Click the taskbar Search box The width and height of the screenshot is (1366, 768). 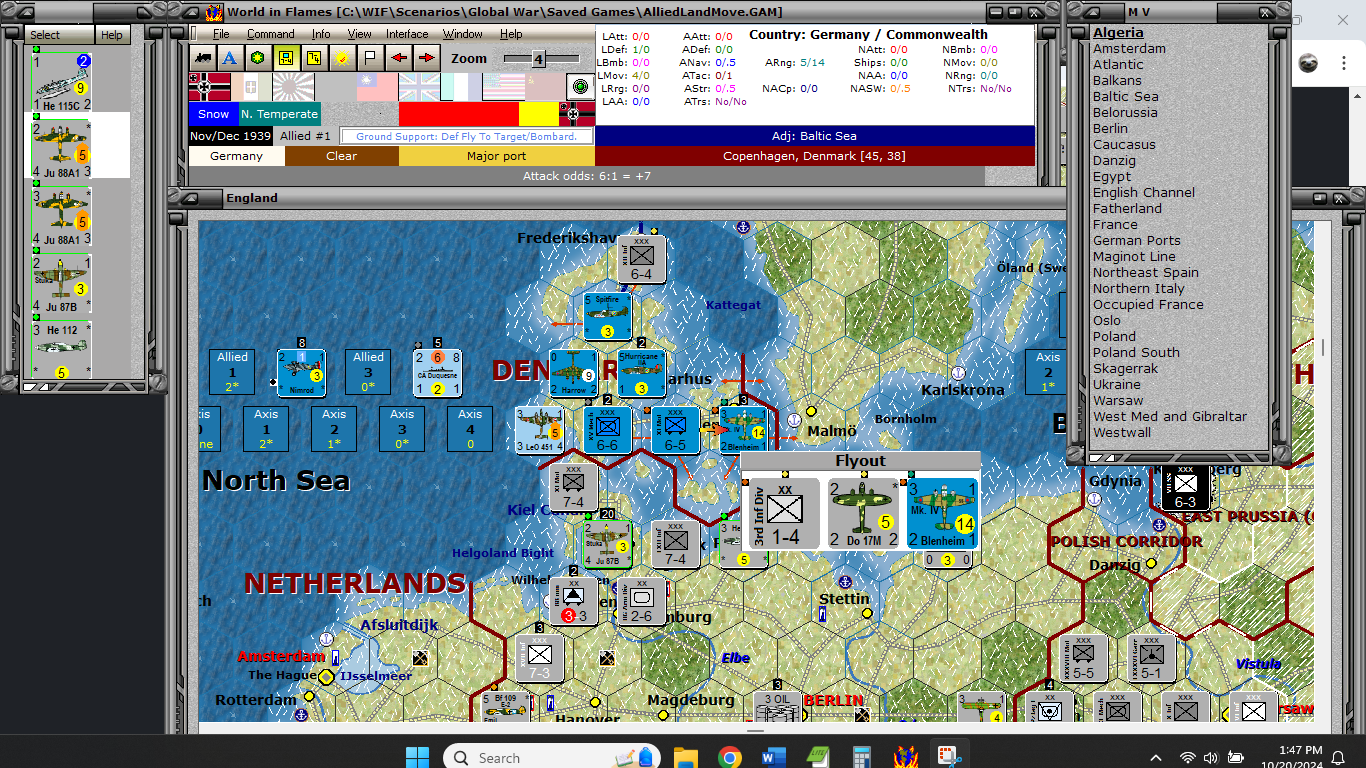coord(553,757)
